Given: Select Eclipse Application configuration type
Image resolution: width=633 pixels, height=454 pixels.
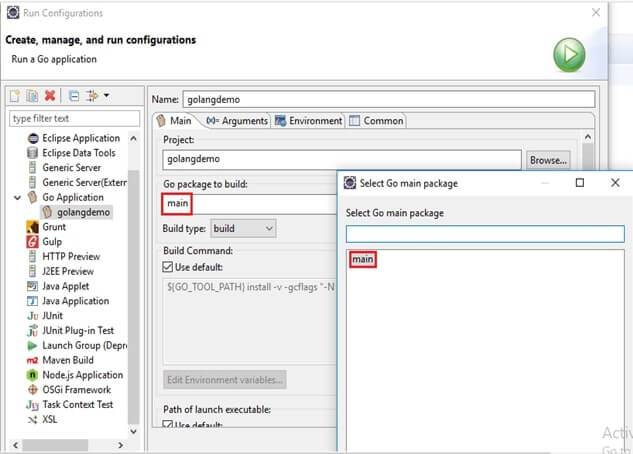Looking at the screenshot, I should (80, 138).
